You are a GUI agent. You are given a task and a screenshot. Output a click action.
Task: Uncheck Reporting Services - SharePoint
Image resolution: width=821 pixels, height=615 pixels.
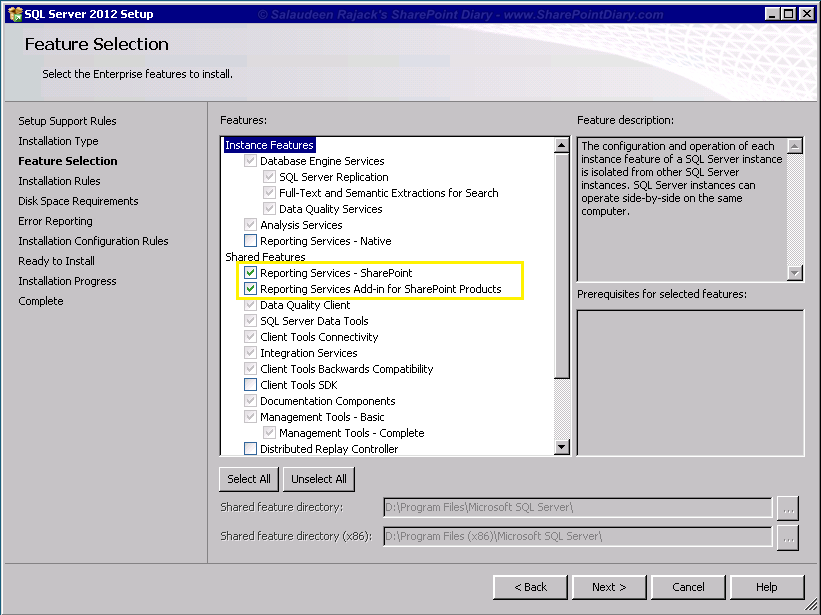250,273
